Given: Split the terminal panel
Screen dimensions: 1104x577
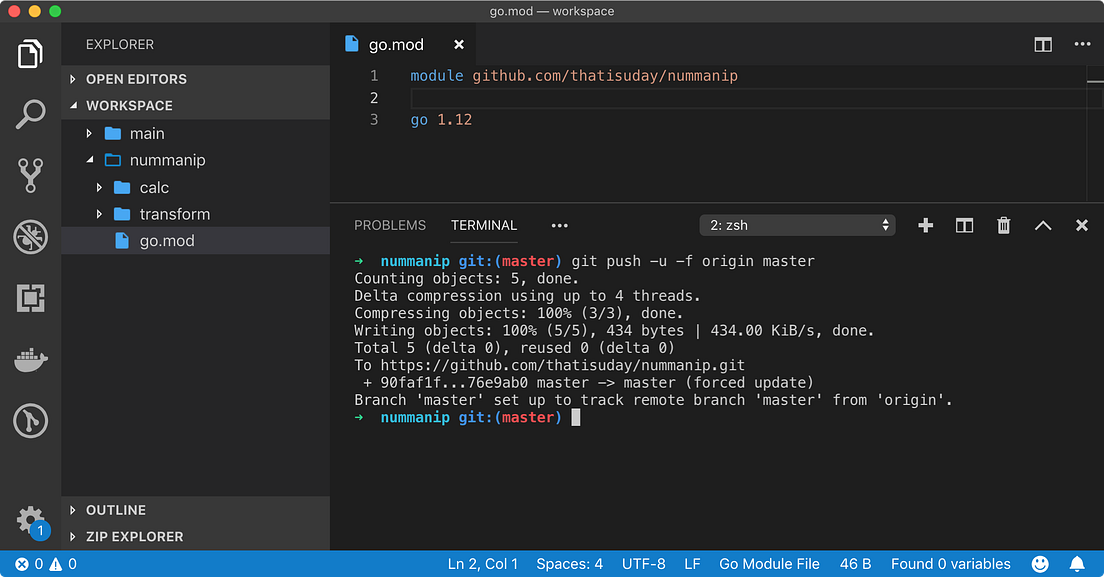Looking at the screenshot, I should click(x=964, y=225).
